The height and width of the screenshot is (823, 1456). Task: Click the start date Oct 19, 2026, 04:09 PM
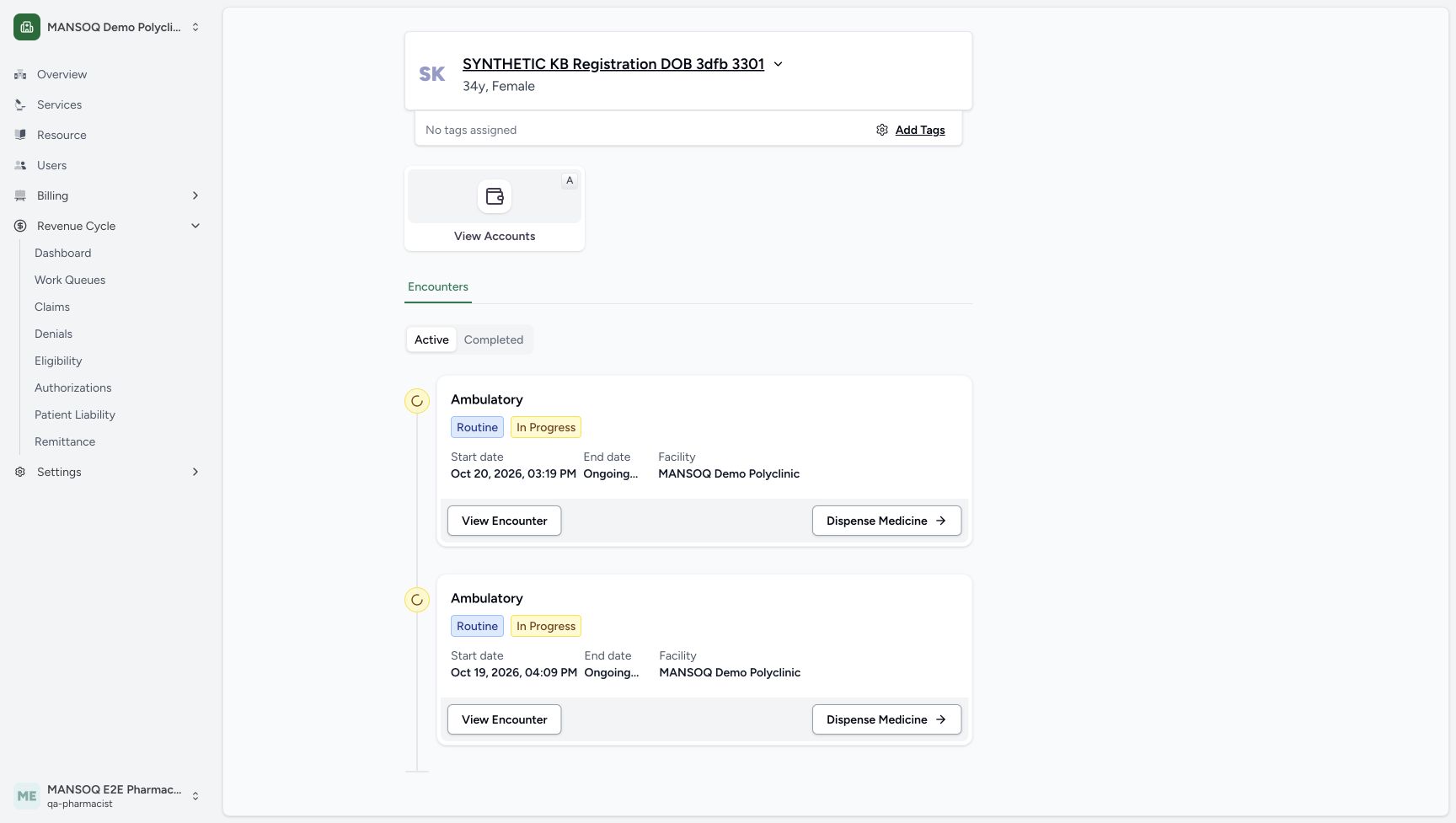coord(514,672)
